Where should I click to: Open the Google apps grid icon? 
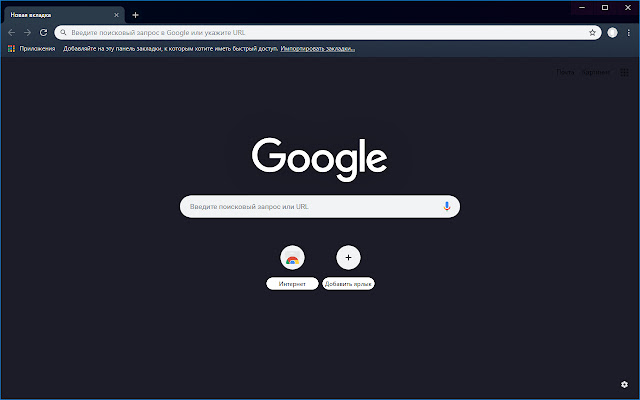coord(624,72)
